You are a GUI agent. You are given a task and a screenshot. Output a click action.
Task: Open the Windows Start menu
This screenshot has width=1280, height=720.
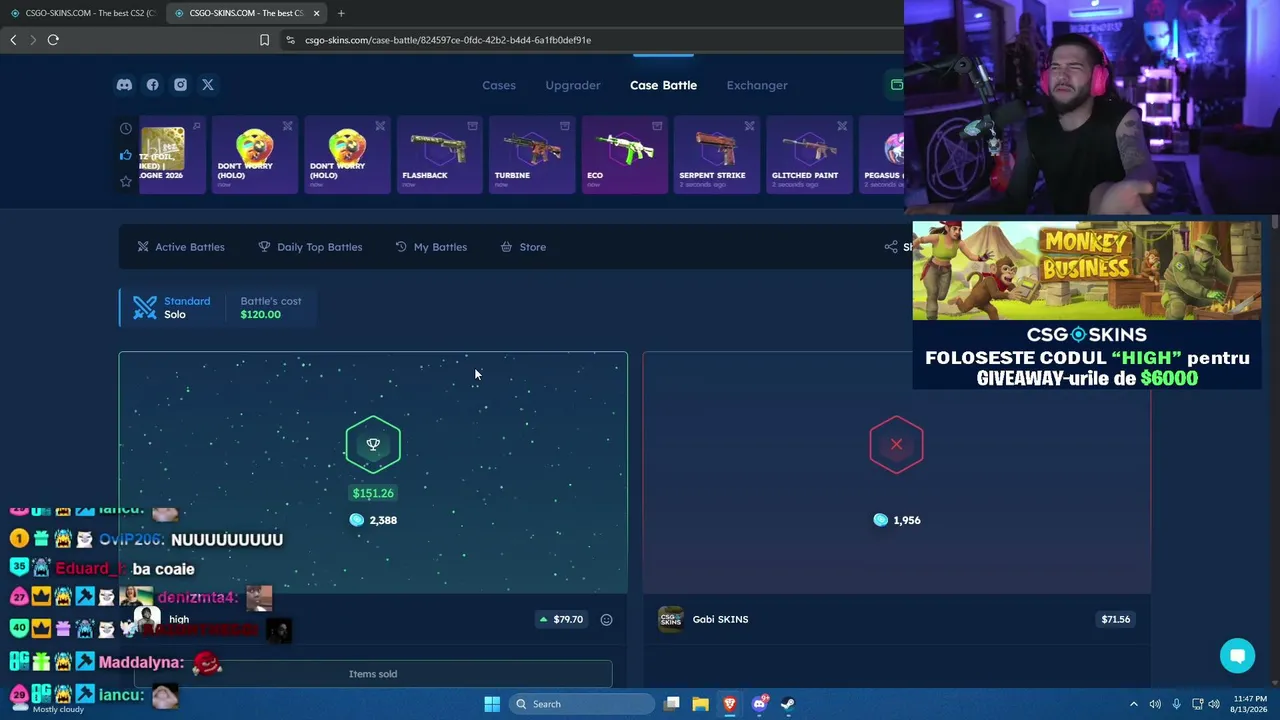[x=492, y=704]
